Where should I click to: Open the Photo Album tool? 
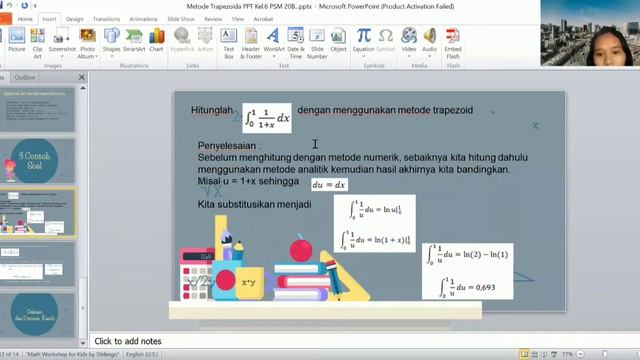[87, 43]
